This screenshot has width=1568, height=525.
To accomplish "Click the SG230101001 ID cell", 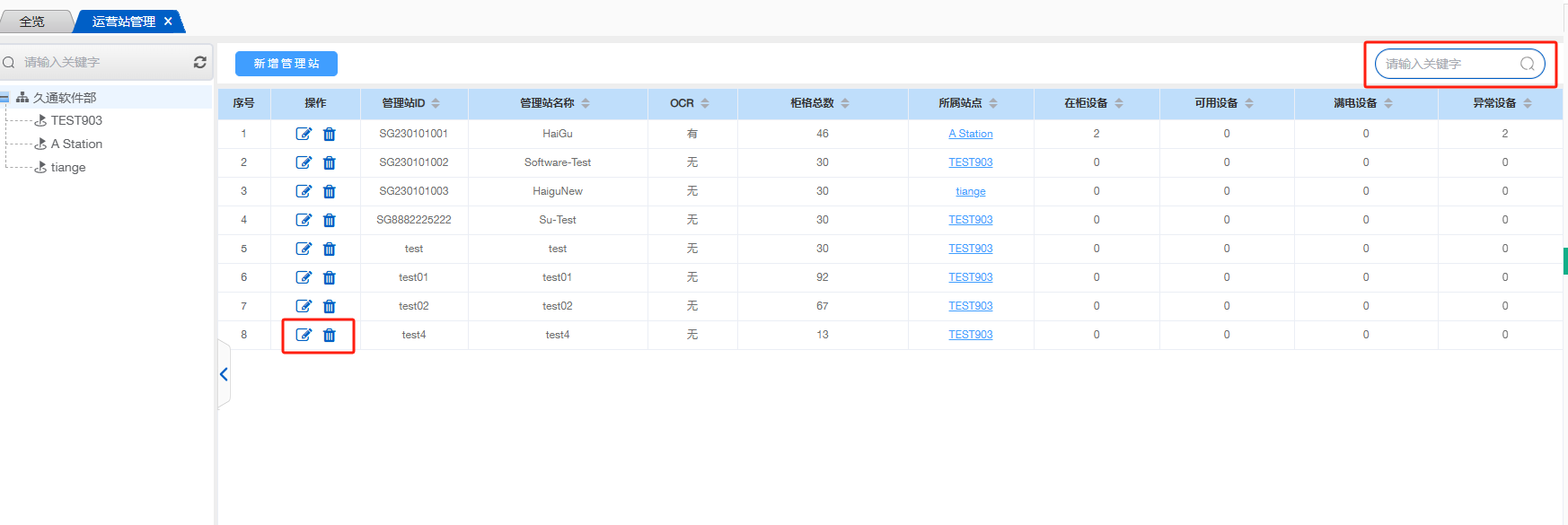I will coord(414,134).
